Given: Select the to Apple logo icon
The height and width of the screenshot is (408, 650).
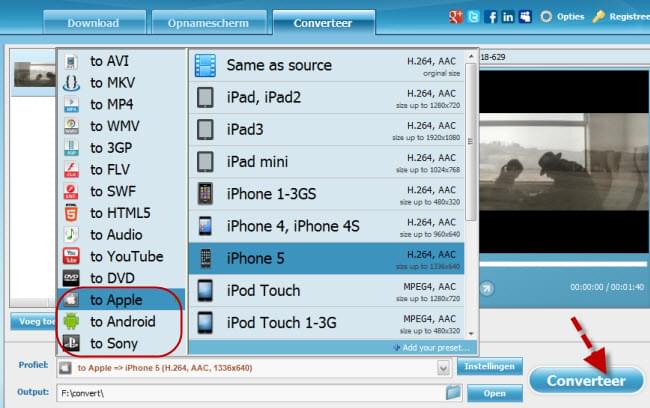Looking at the screenshot, I should click(71, 300).
